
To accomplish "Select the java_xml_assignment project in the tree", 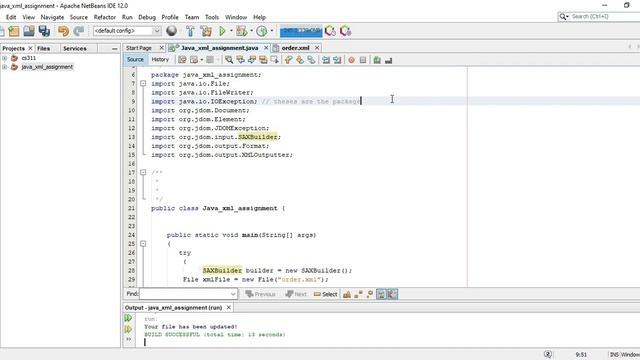I will coord(47,67).
